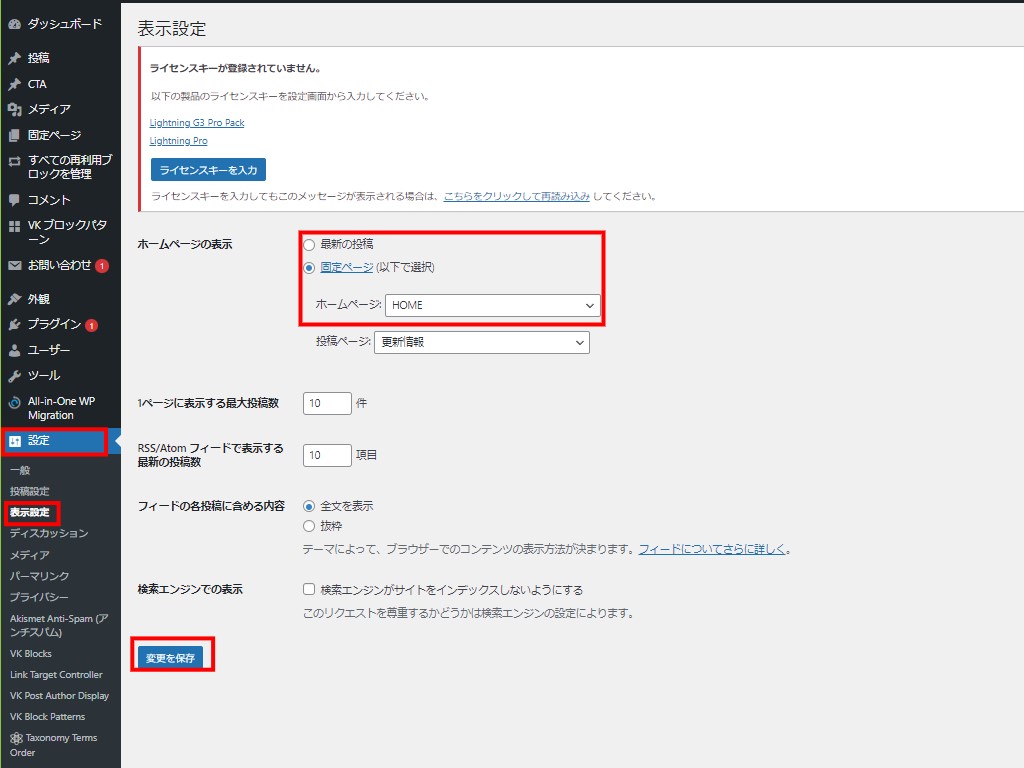This screenshot has width=1024, height=768.
Task: Open the Lightning G3 Pro Pack link
Action: (x=197, y=122)
